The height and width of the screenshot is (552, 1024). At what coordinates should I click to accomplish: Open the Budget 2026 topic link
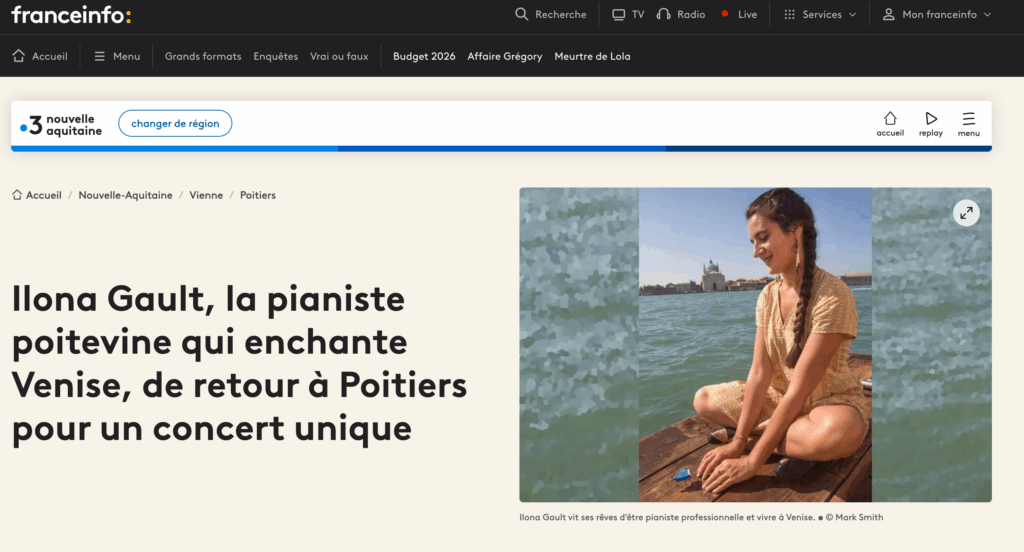[x=424, y=56]
